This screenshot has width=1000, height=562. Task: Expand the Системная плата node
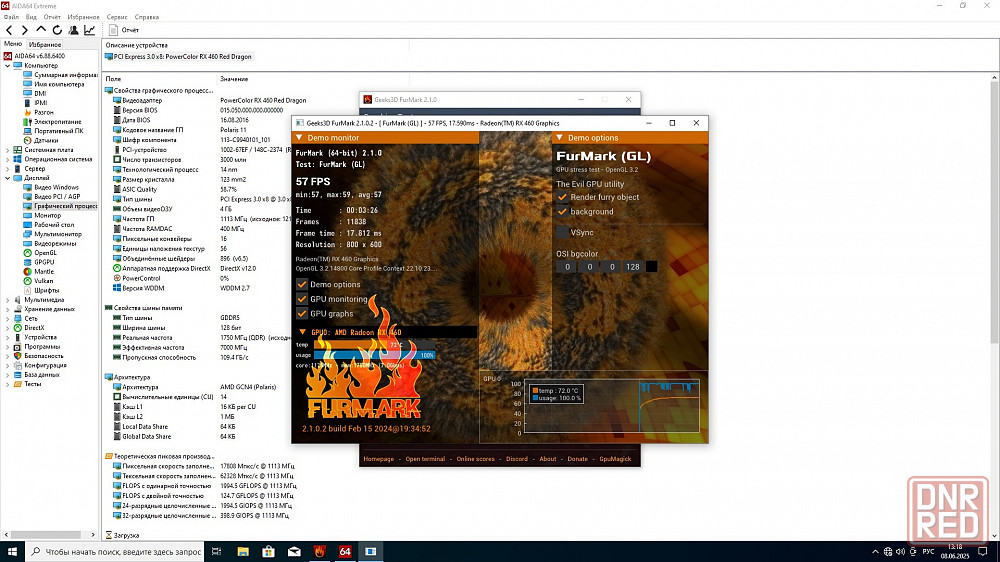tap(8, 150)
